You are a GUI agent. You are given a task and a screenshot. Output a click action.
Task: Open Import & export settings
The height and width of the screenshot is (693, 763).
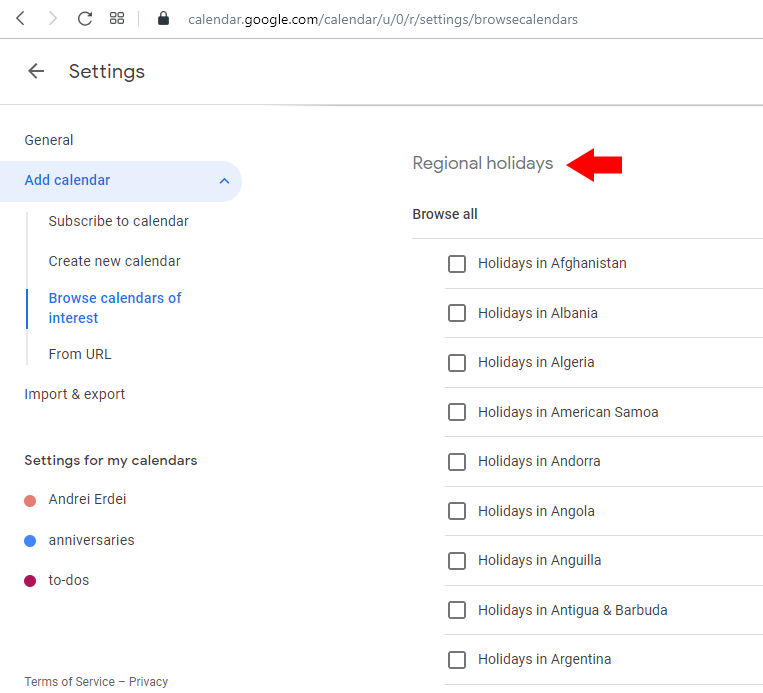point(75,394)
